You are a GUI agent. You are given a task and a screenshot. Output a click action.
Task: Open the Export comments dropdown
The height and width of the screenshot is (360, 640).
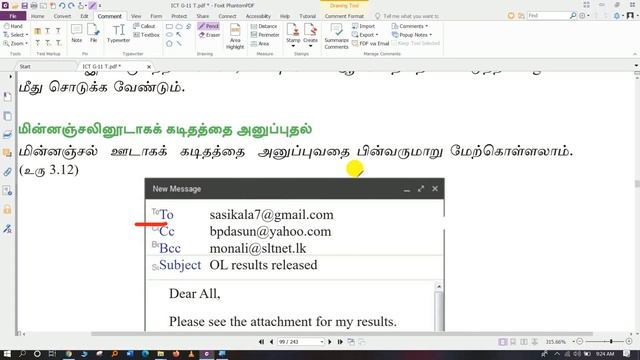coord(365,35)
